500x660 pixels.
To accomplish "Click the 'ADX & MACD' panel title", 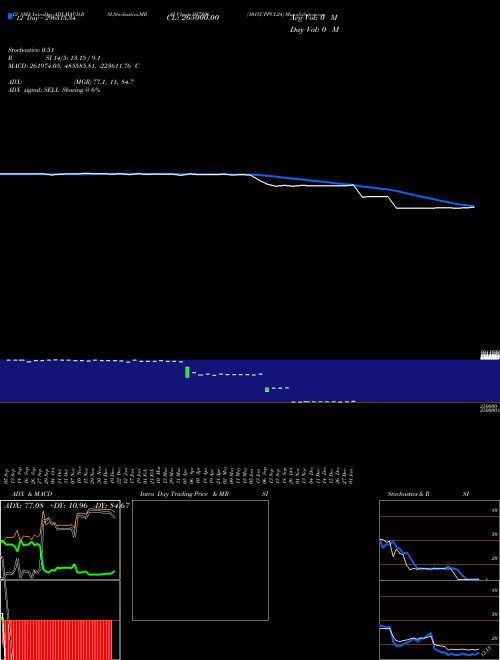I will click(x=32, y=494).
